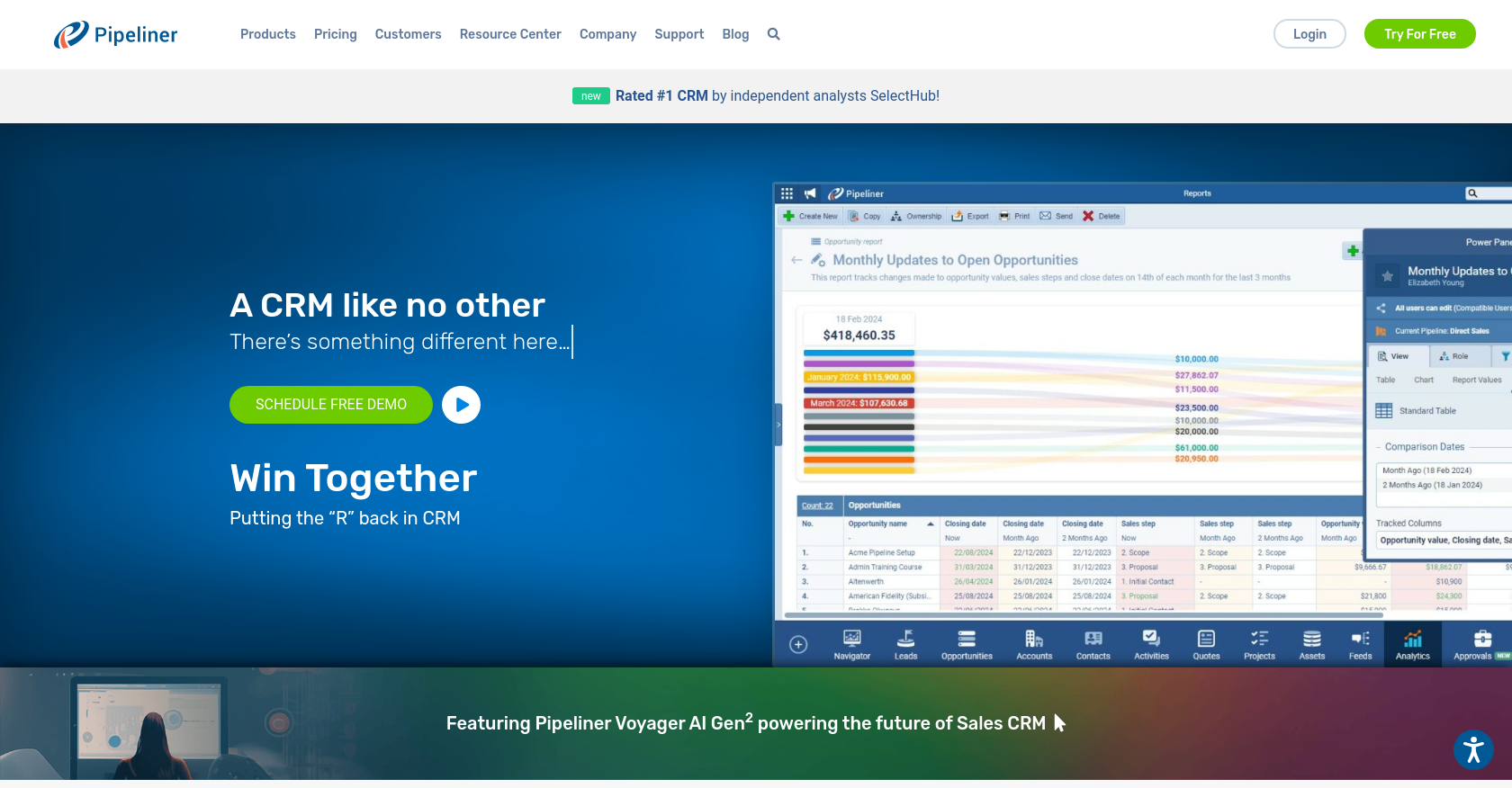Click Print in report toolbar
1512x788 pixels.
pyautogui.click(x=1014, y=216)
